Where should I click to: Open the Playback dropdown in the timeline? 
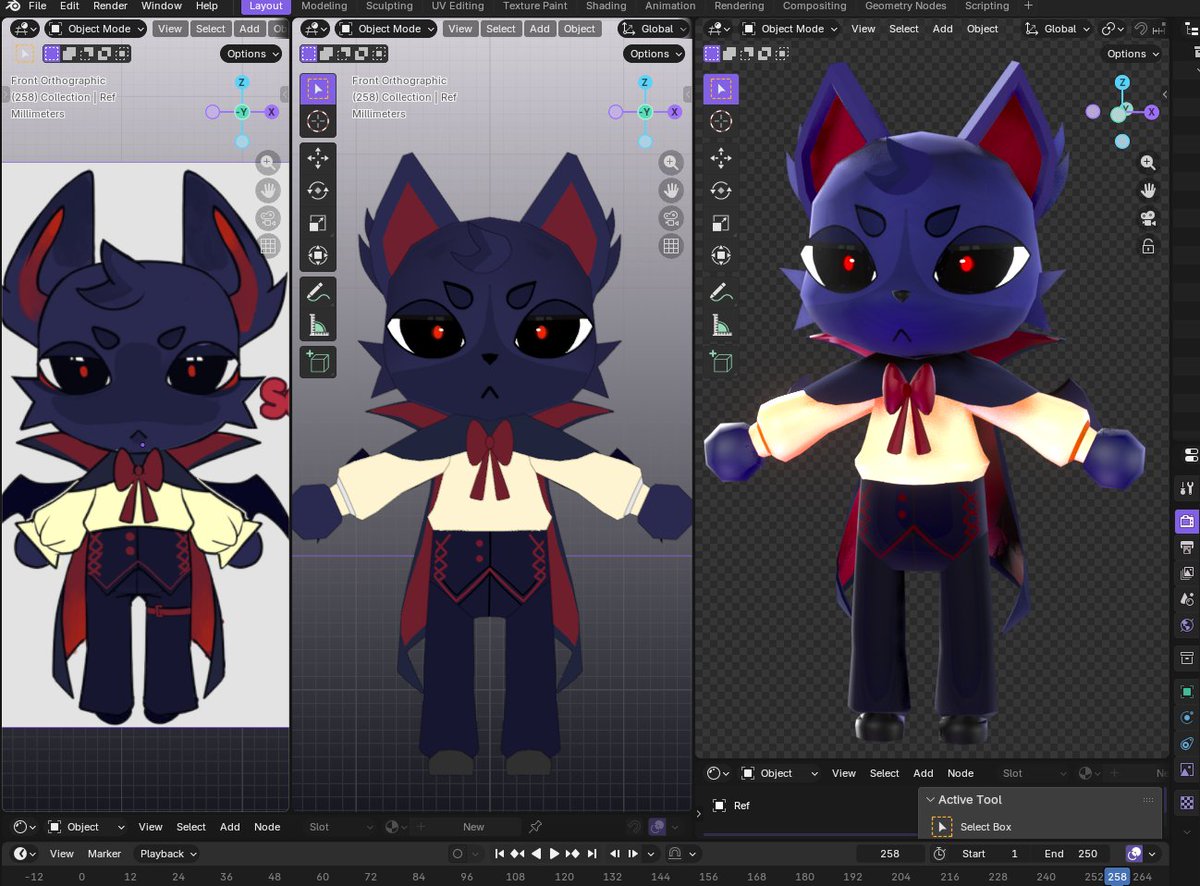(x=167, y=854)
